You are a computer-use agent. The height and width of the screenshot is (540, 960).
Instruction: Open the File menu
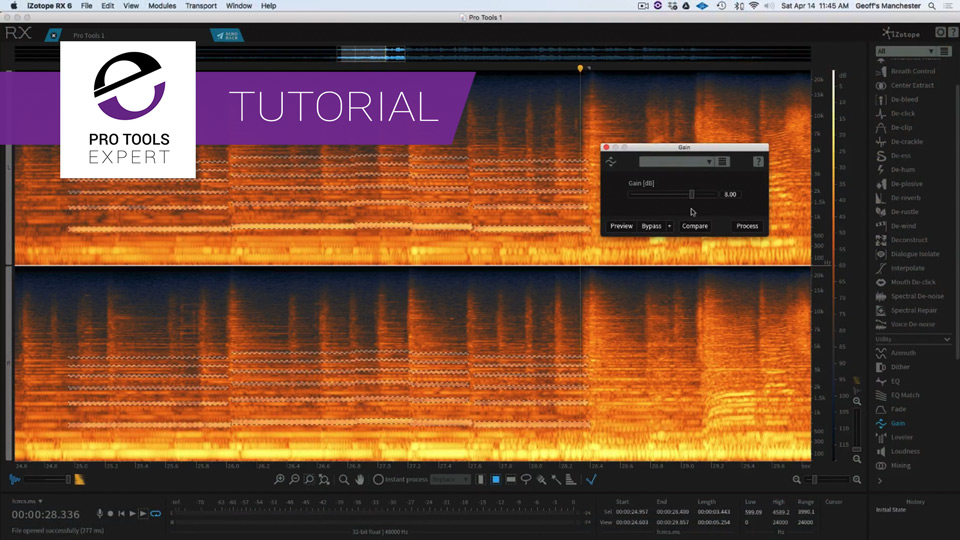[86, 6]
